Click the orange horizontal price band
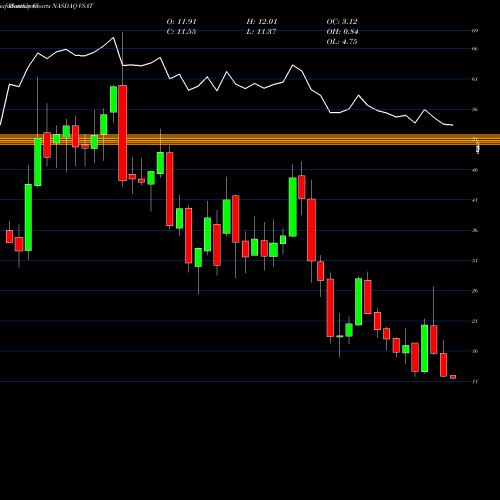 [x=250, y=140]
